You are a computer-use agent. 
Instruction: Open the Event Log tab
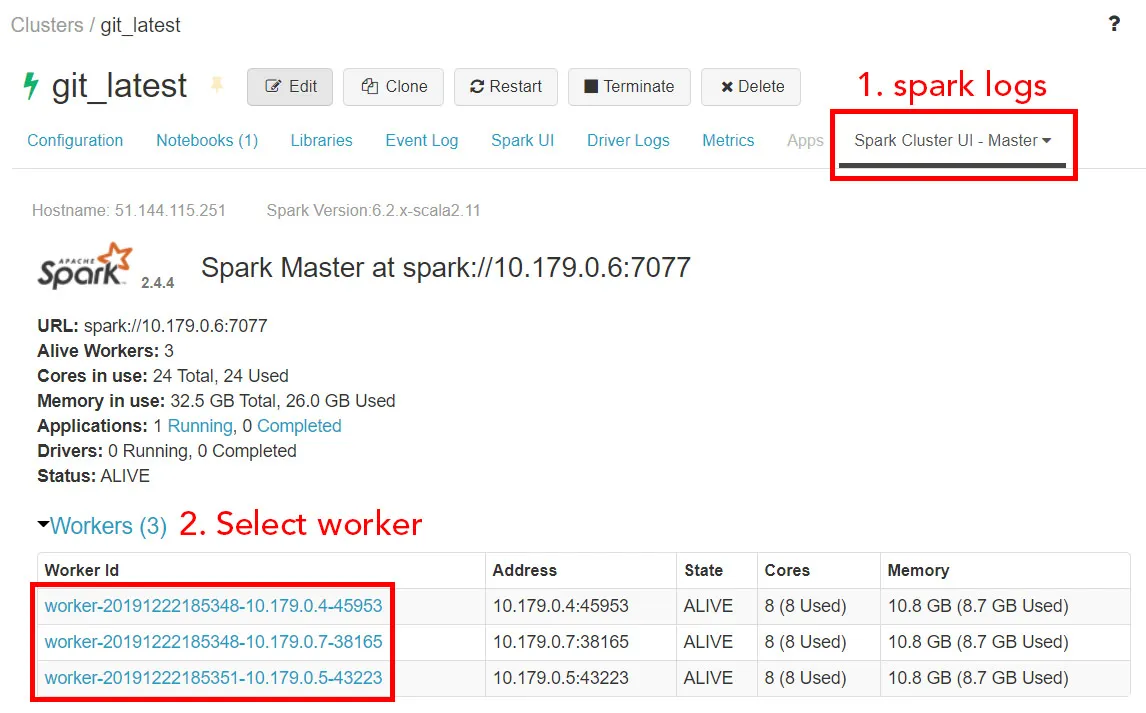(421, 140)
